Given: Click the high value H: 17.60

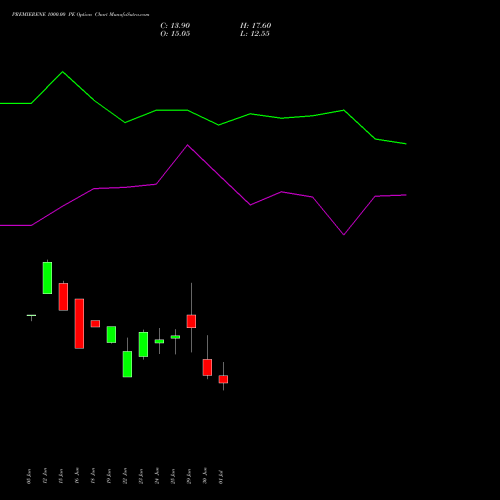Looking at the screenshot, I should click(x=255, y=26).
